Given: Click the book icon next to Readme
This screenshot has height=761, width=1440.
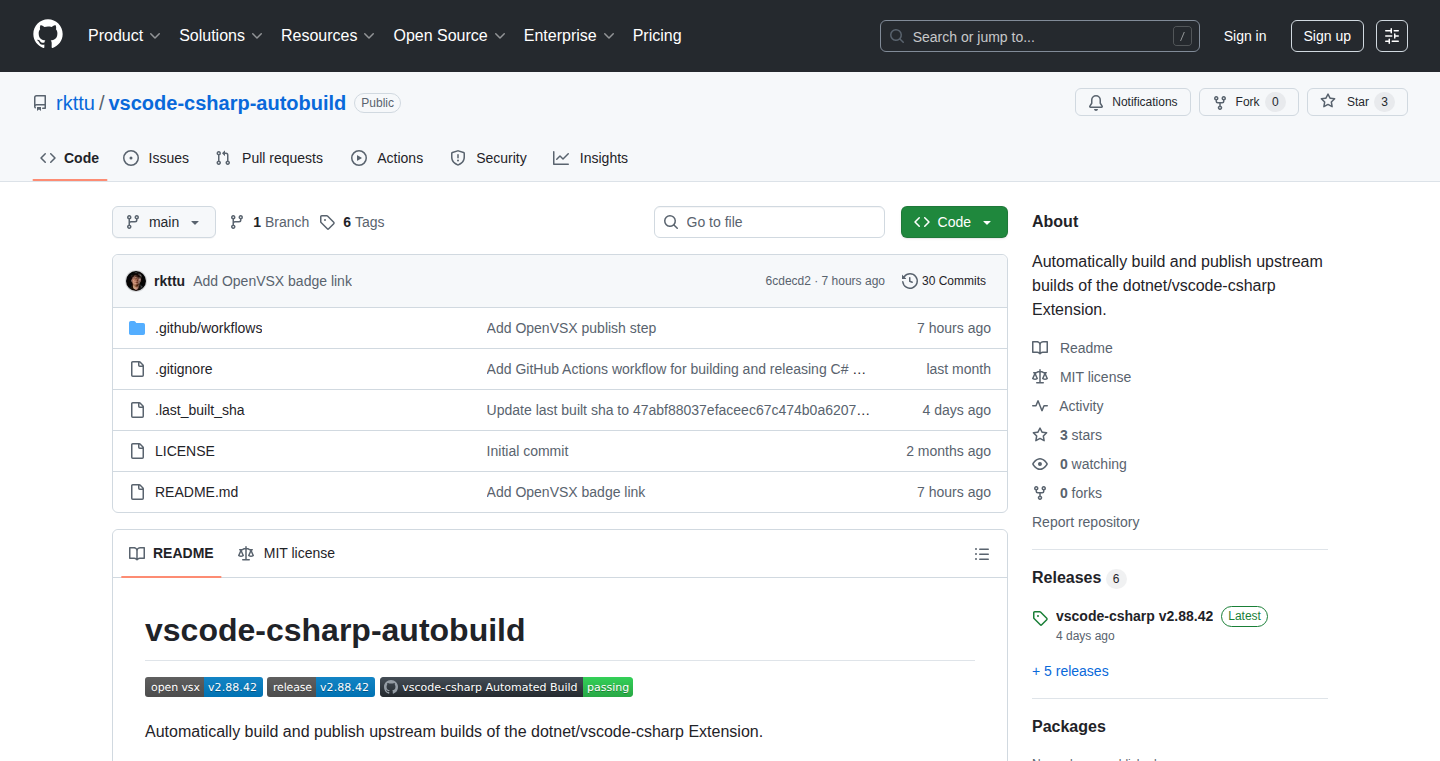Looking at the screenshot, I should coord(1040,348).
